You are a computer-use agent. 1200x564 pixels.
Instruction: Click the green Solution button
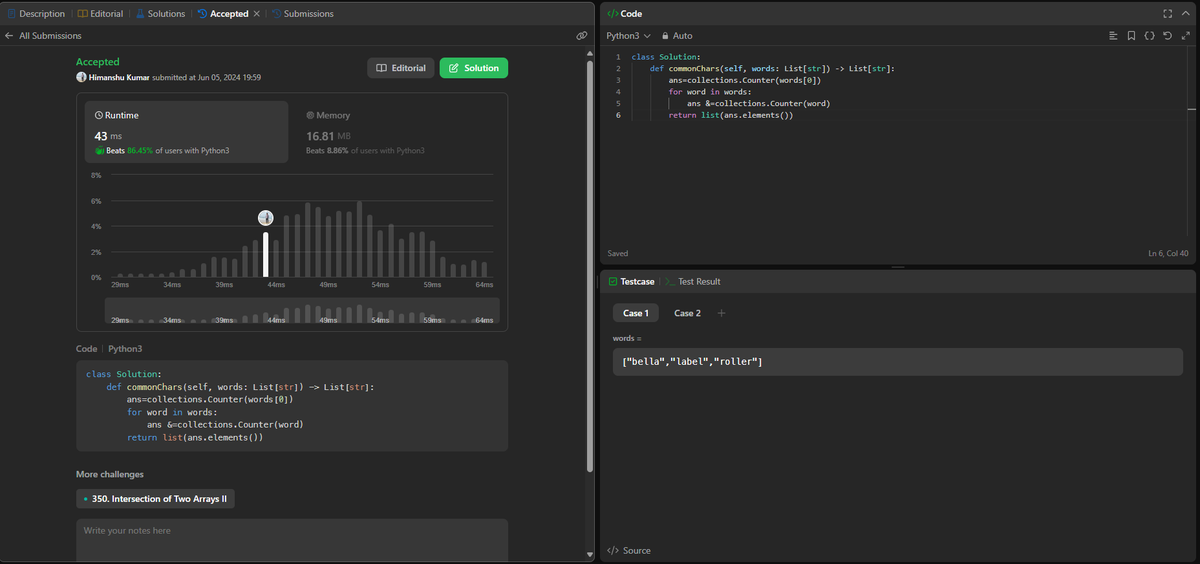(474, 68)
